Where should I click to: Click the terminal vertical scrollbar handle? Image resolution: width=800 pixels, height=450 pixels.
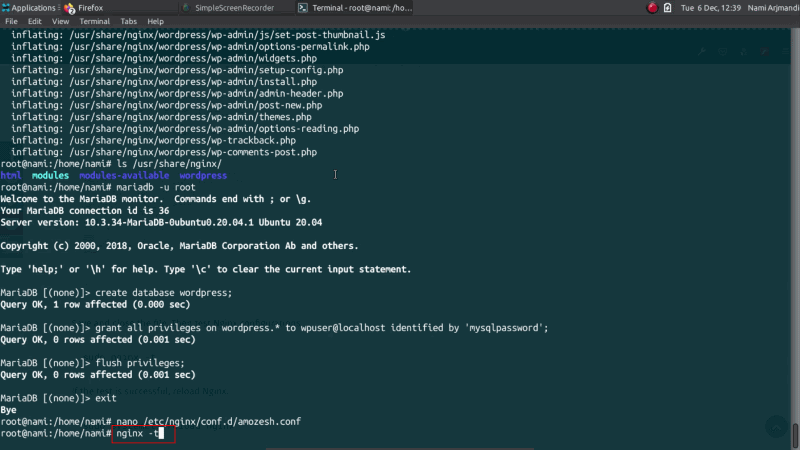pos(795,435)
